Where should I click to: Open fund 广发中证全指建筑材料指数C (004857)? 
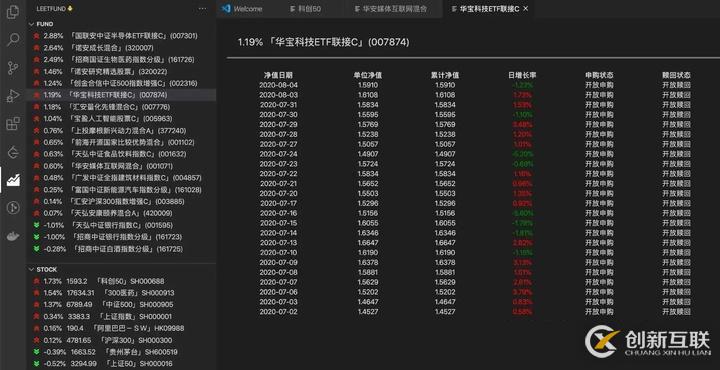point(122,178)
